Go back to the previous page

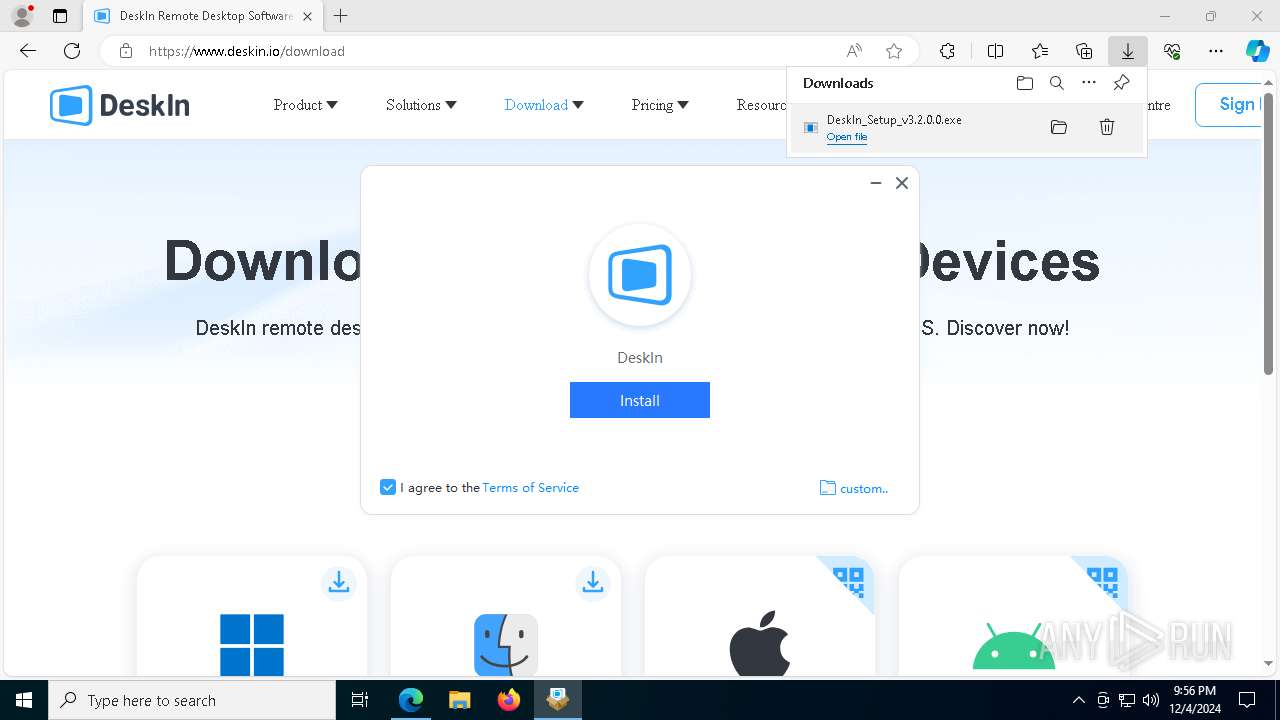(28, 51)
